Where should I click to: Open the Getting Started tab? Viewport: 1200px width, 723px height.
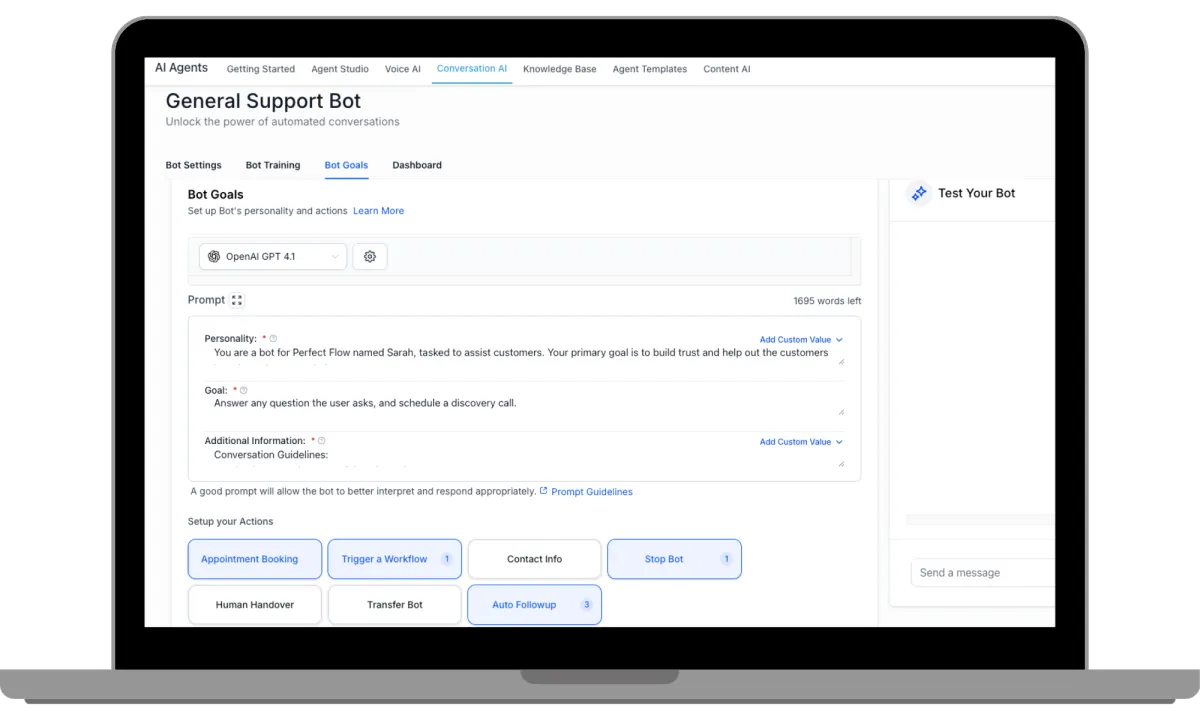[261, 69]
